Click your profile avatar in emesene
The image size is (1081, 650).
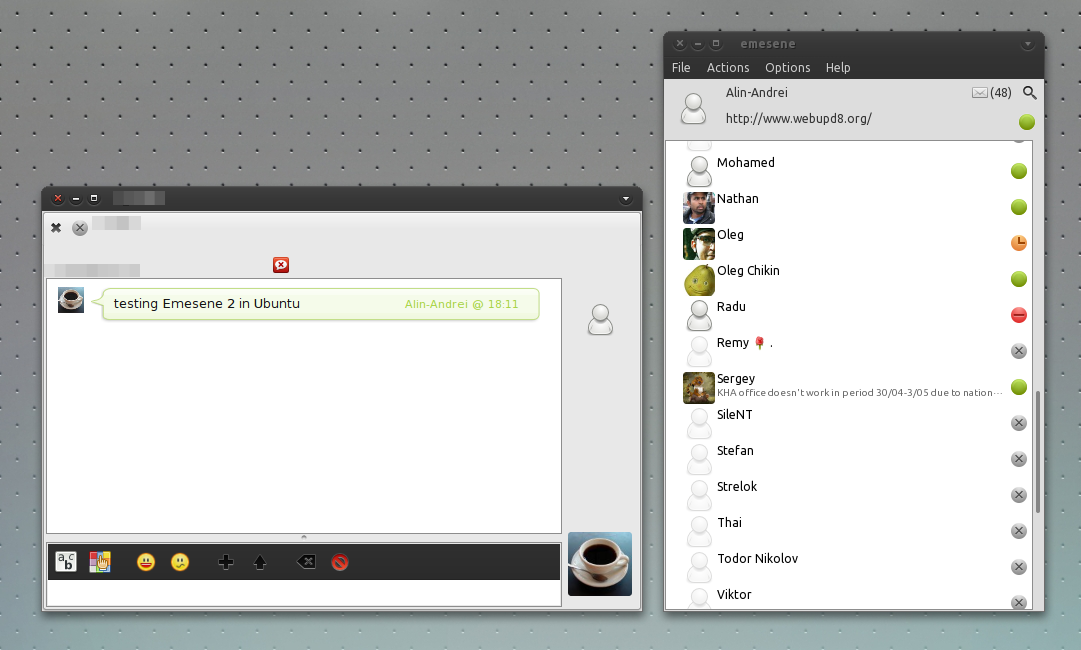click(x=694, y=108)
